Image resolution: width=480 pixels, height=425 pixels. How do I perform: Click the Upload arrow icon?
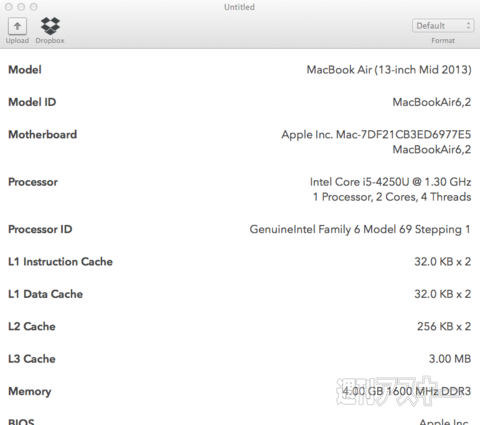(17, 26)
